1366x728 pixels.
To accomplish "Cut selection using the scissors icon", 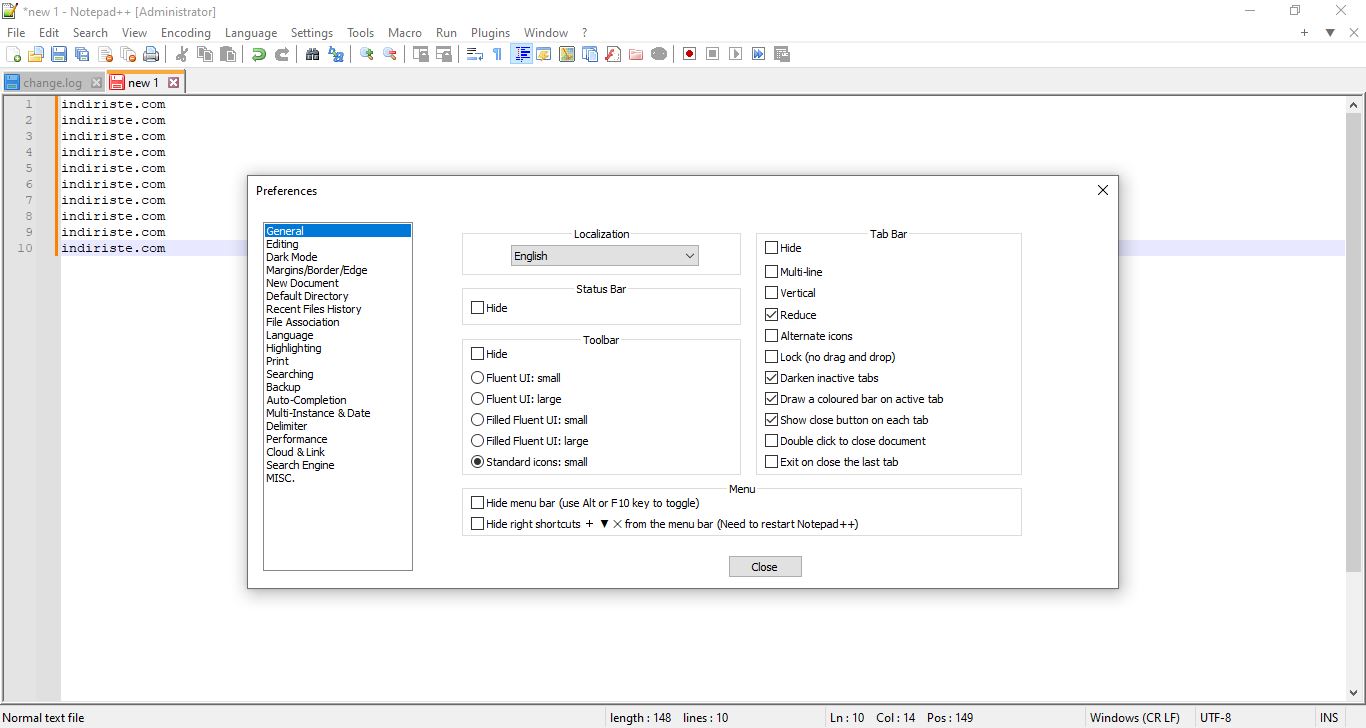I will tap(182, 54).
